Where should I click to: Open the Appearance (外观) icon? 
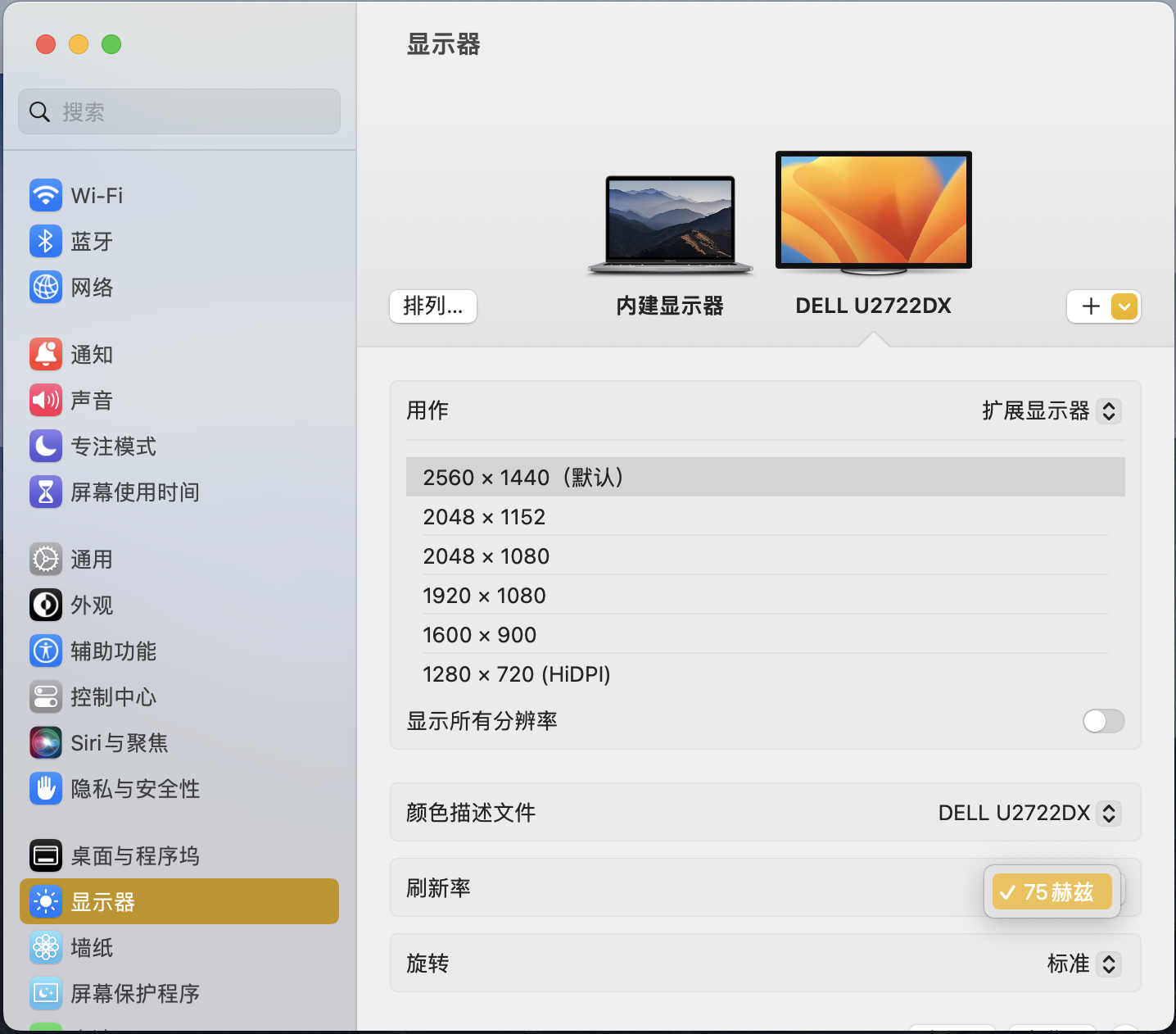[x=46, y=605]
